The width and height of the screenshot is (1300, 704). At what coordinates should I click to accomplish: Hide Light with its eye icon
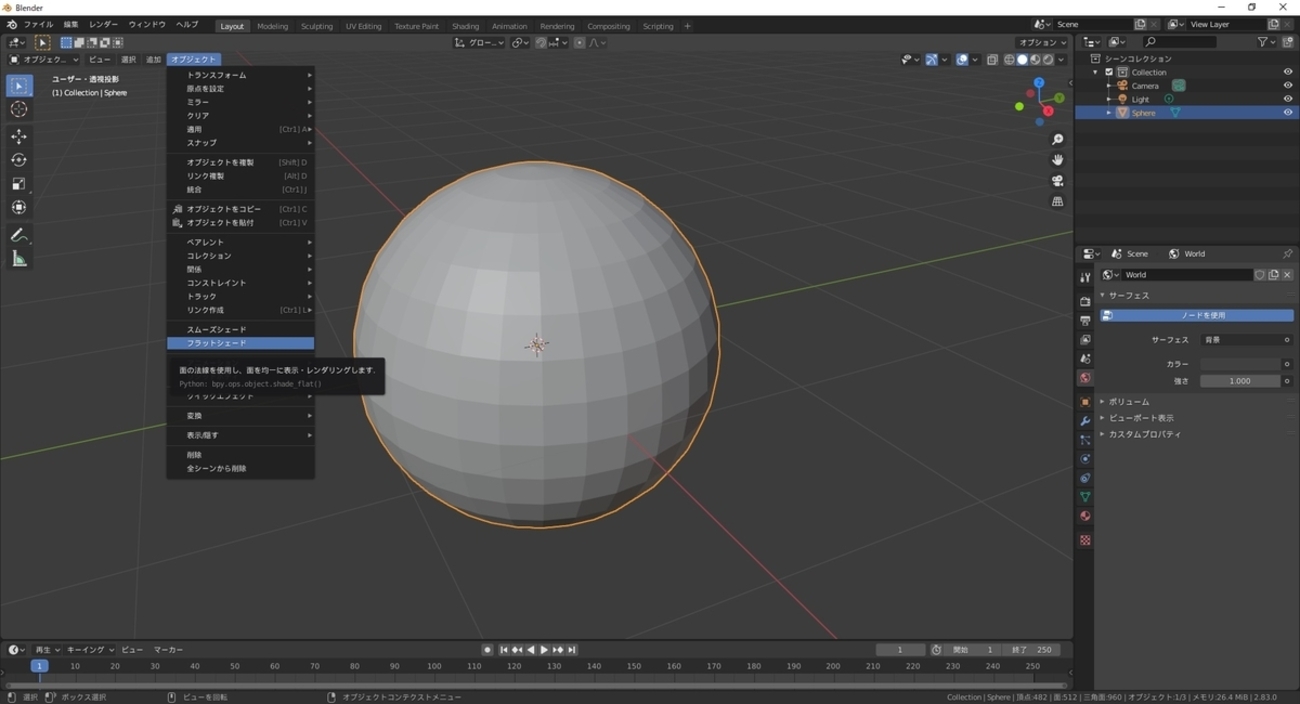pos(1287,99)
